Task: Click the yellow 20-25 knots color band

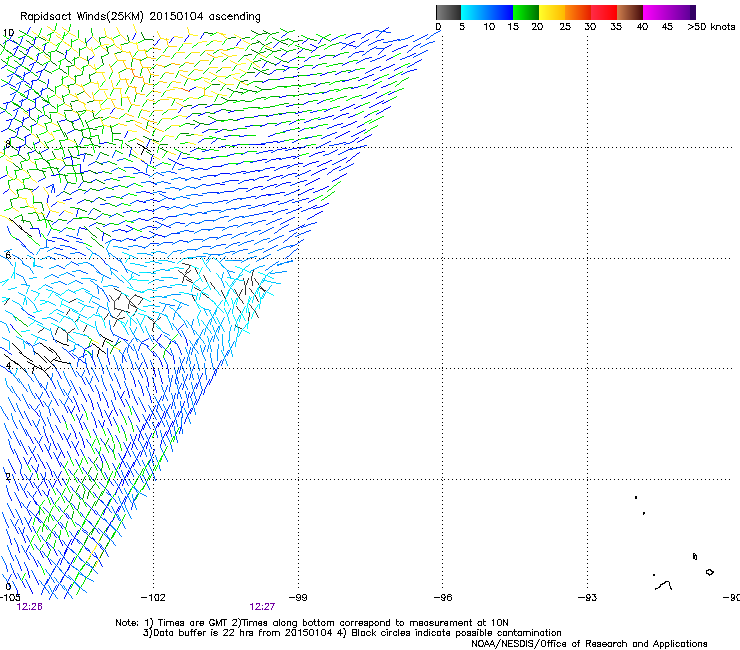Action: [552, 12]
